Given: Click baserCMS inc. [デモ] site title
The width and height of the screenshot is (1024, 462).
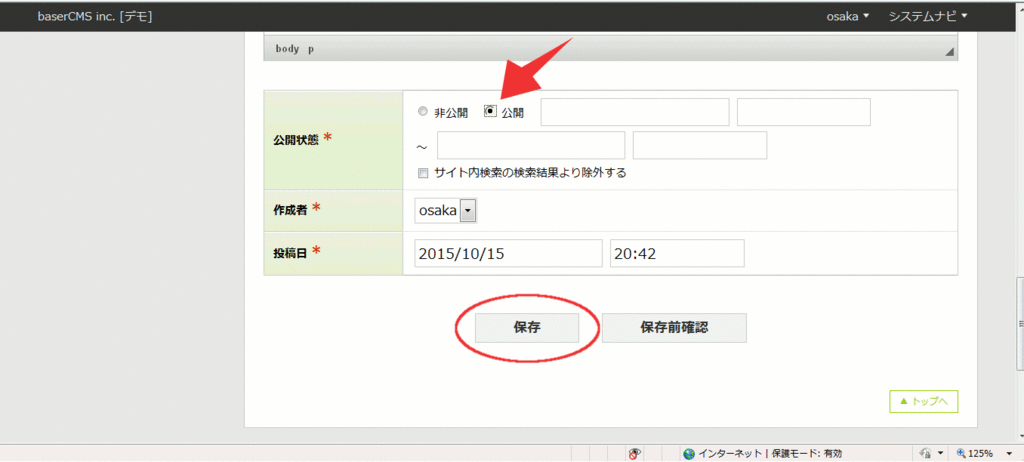Looking at the screenshot, I should tap(95, 16).
